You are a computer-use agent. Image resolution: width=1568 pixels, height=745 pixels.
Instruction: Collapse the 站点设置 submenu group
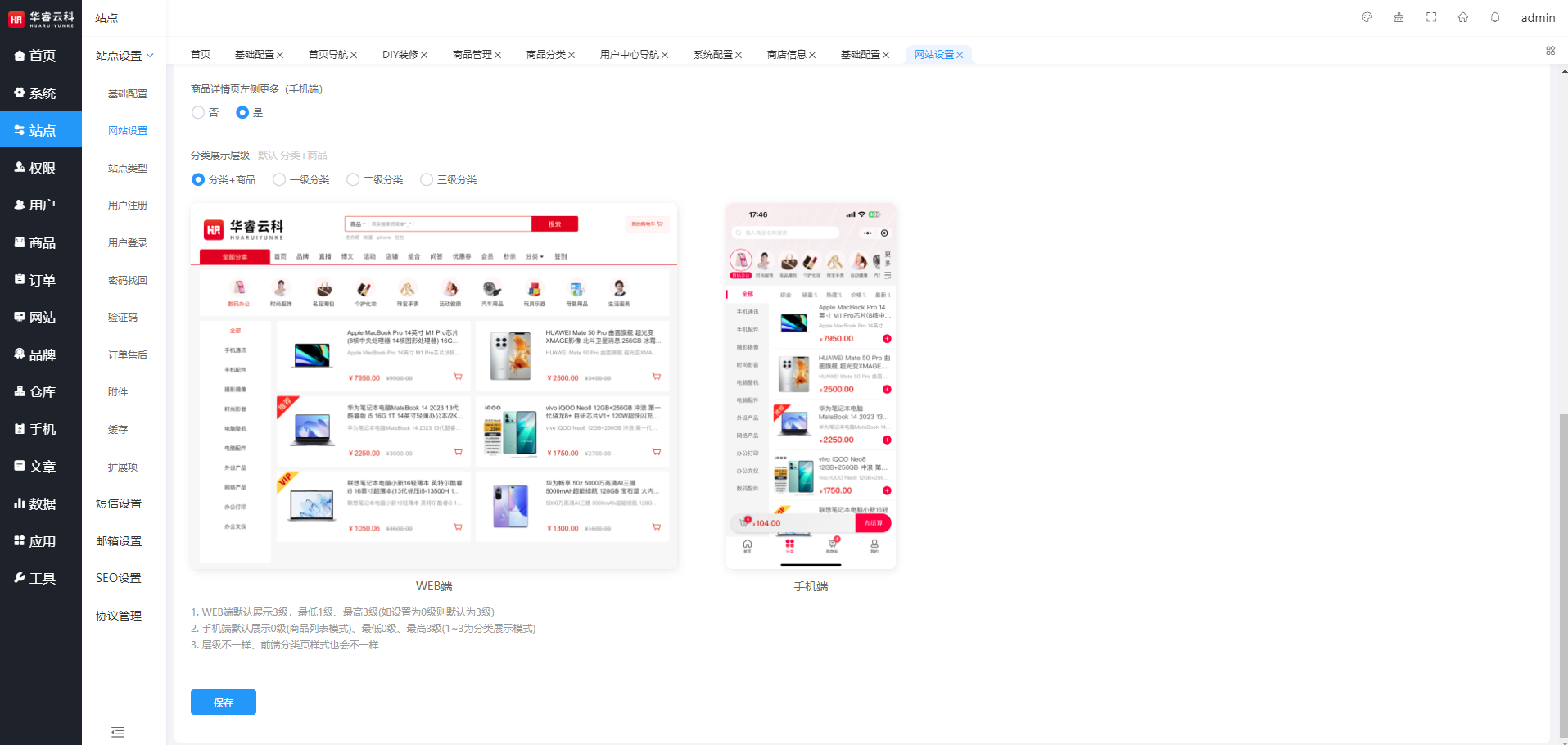tap(124, 56)
